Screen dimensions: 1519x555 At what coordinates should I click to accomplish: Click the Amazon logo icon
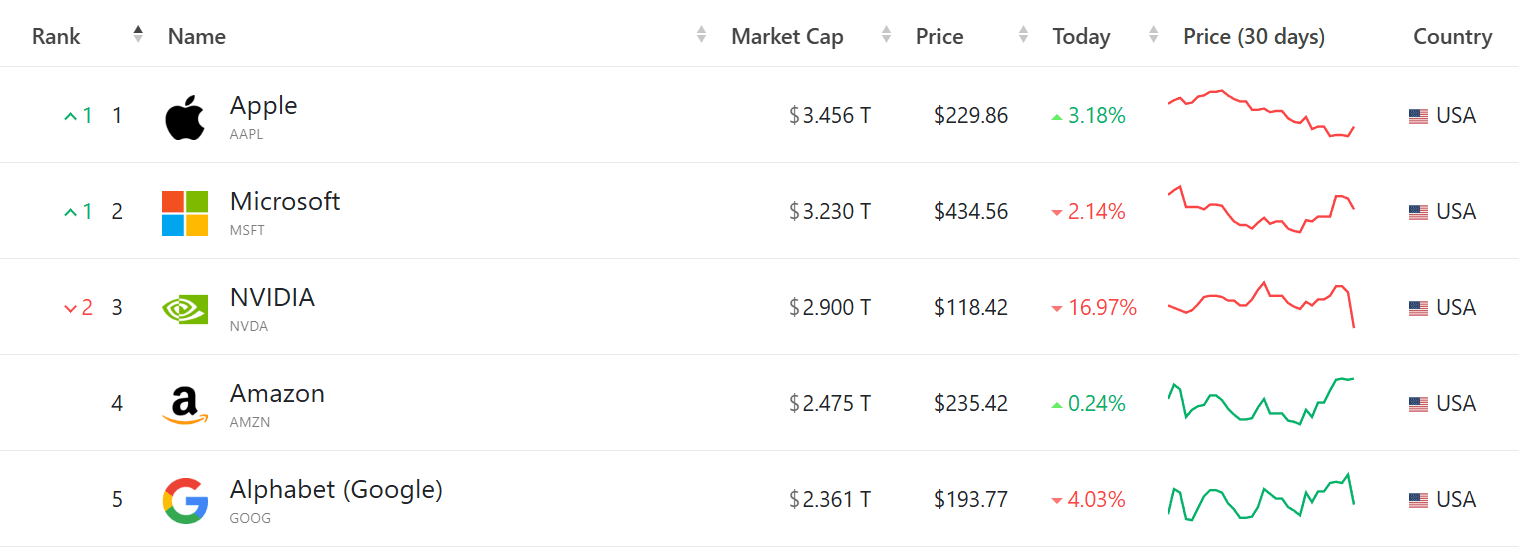coord(185,405)
